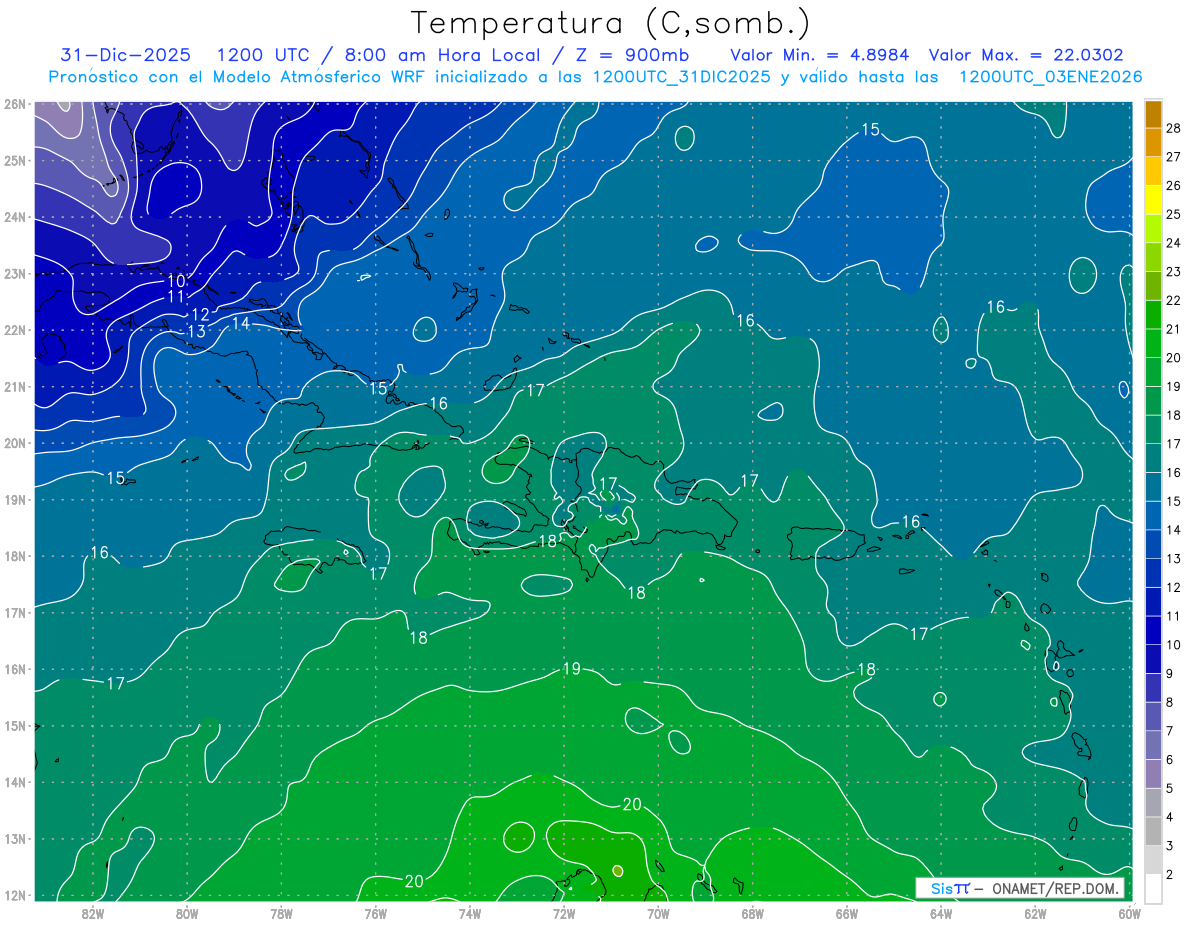Click the gray colorbar swatch between 3 and 4
Image resolution: width=1200 pixels, height=927 pixels.
pos(1153,831)
